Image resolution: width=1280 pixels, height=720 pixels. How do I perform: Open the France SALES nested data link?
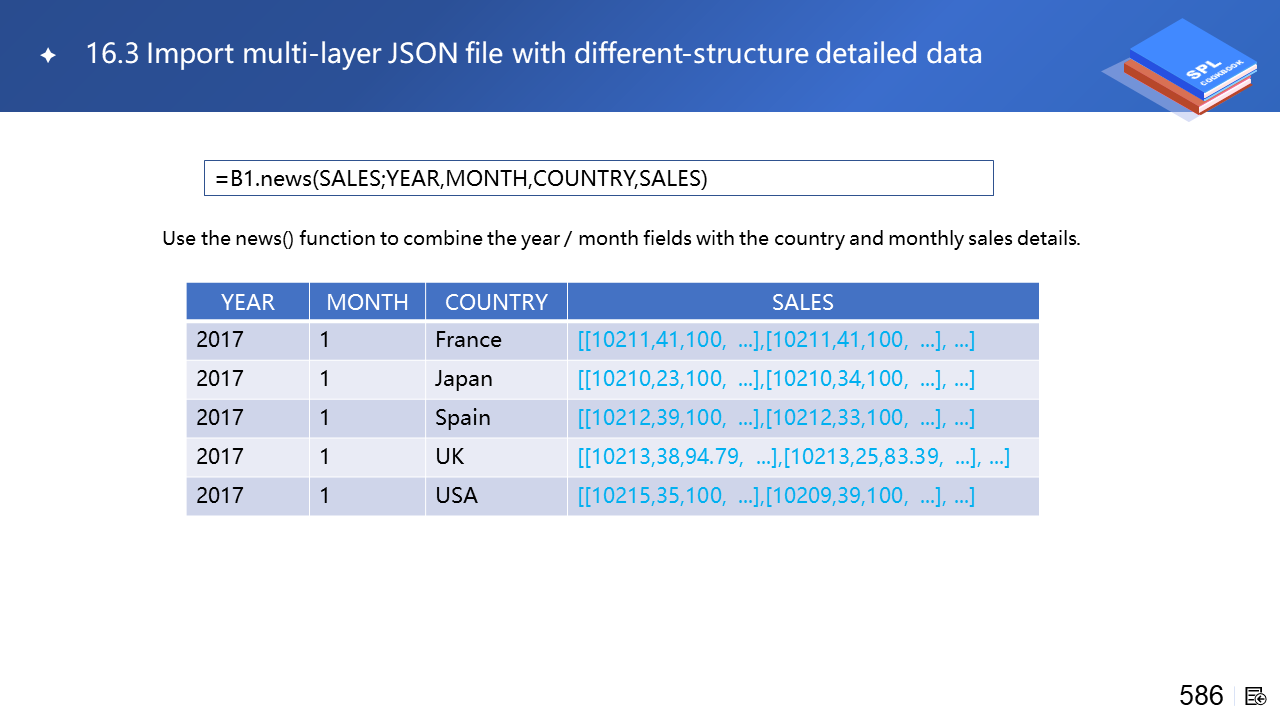tap(776, 340)
